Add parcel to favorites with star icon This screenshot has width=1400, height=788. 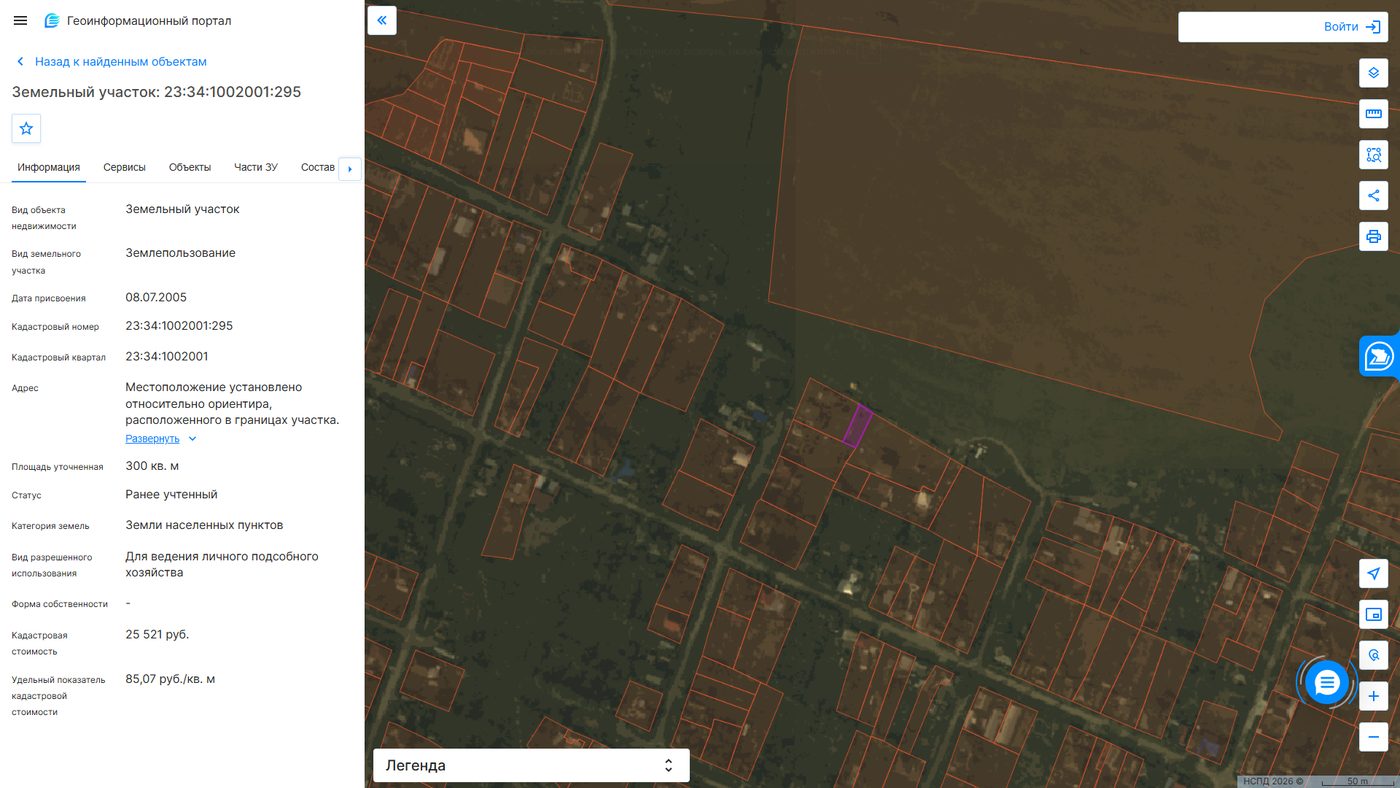tap(26, 128)
